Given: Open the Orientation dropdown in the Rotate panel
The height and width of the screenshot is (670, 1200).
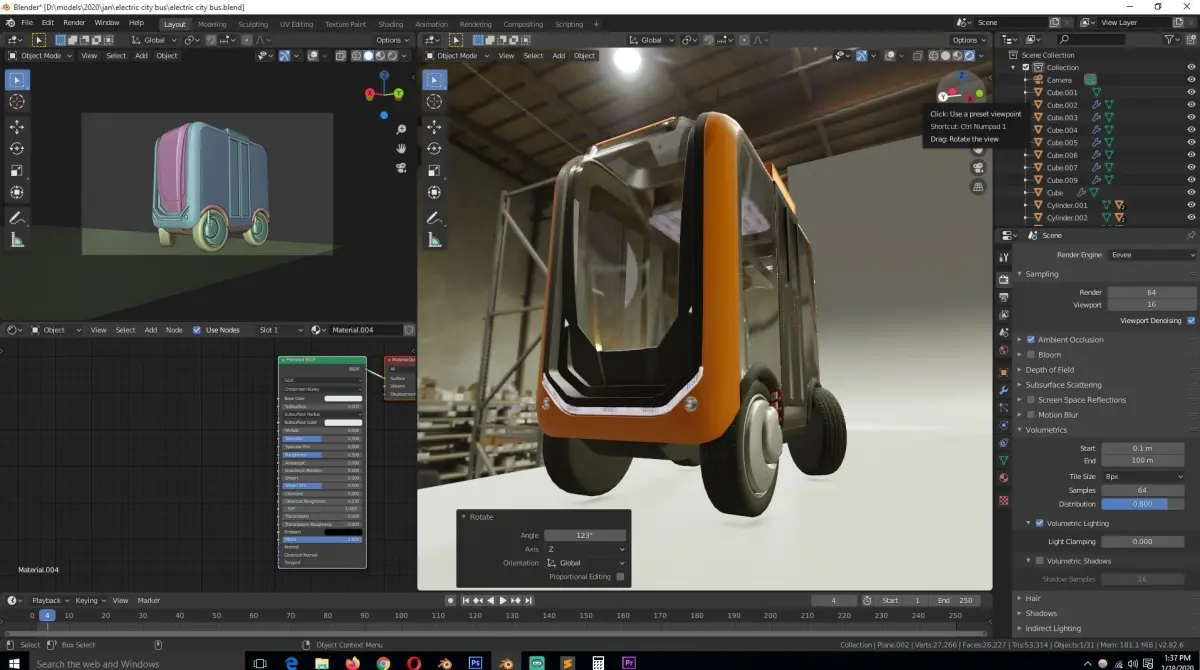Looking at the screenshot, I should click(585, 563).
